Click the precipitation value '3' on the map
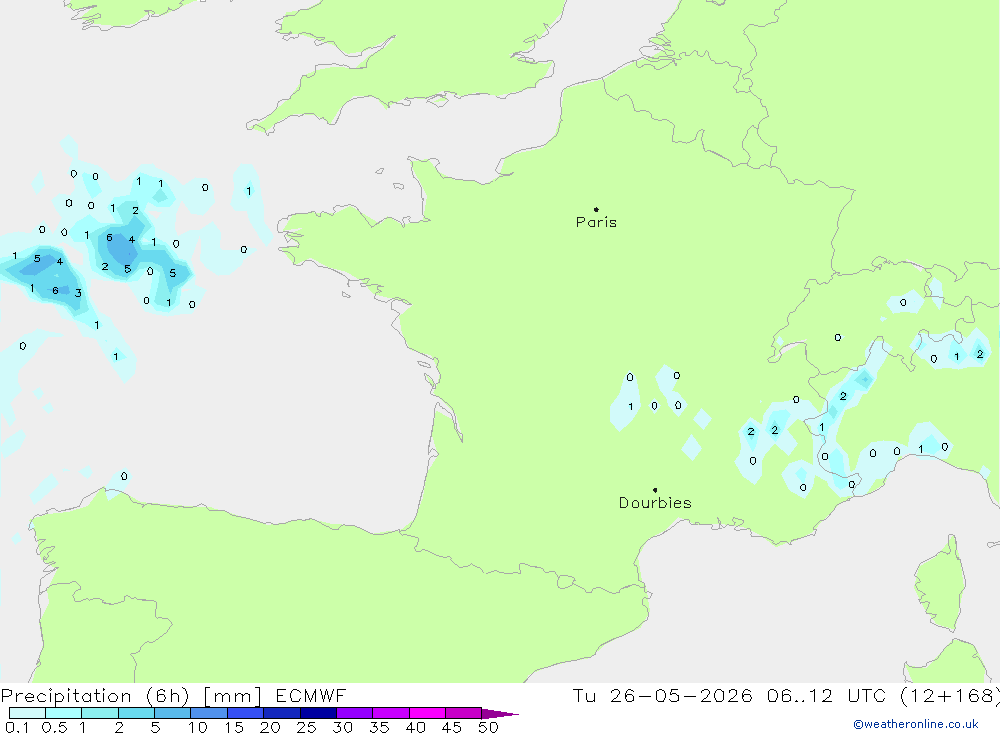The image size is (1000, 733). (78, 293)
